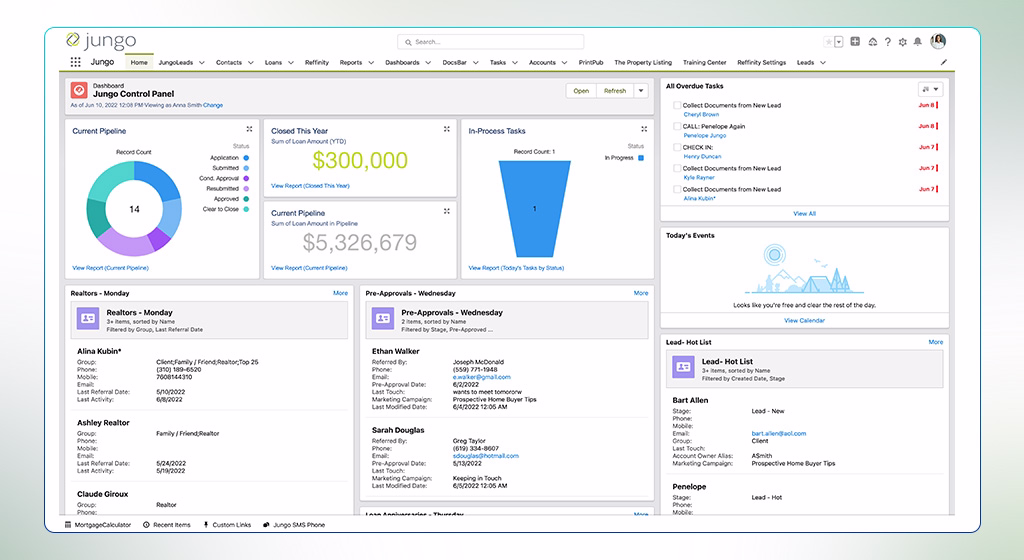Open the Salesforce cloud guidance icon
The image size is (1024, 560).
pos(872,42)
